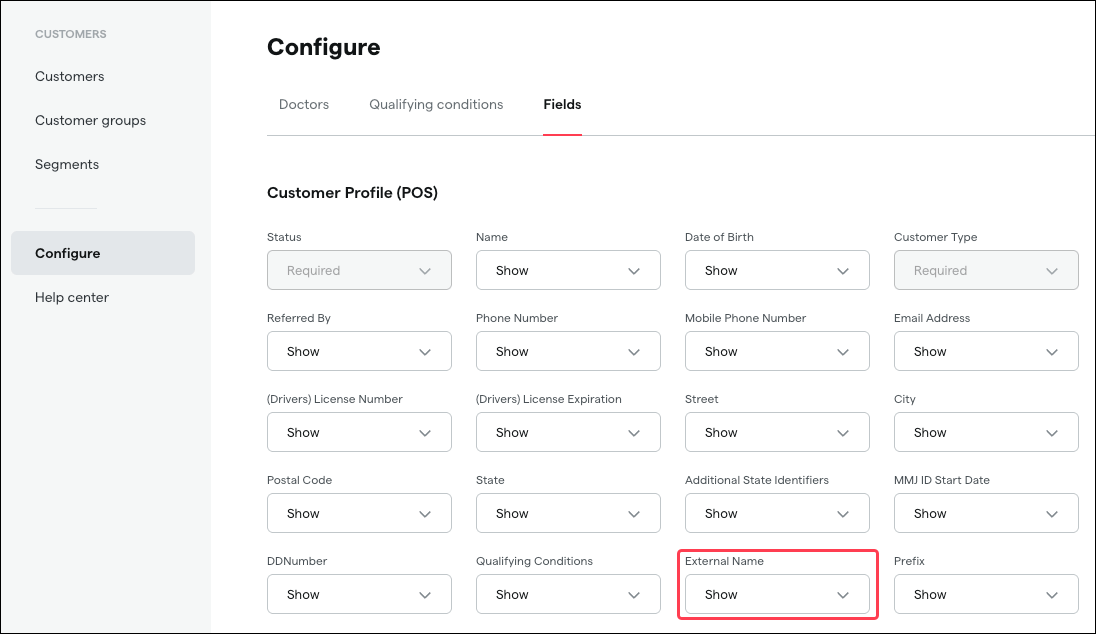Viewport: 1096px width, 634px height.
Task: Open the Referred By dropdown
Action: point(359,351)
